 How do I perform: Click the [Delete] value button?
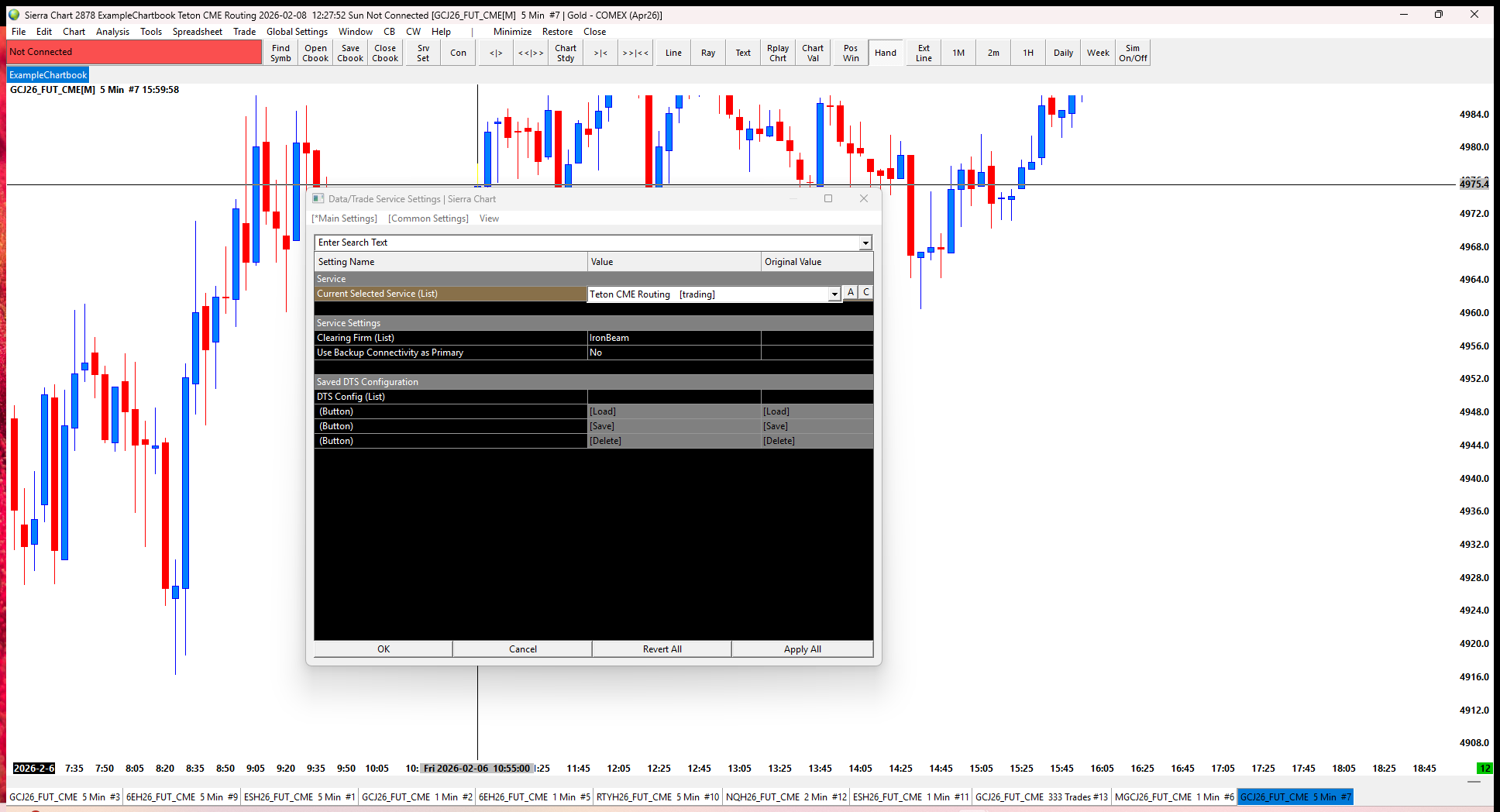674,441
